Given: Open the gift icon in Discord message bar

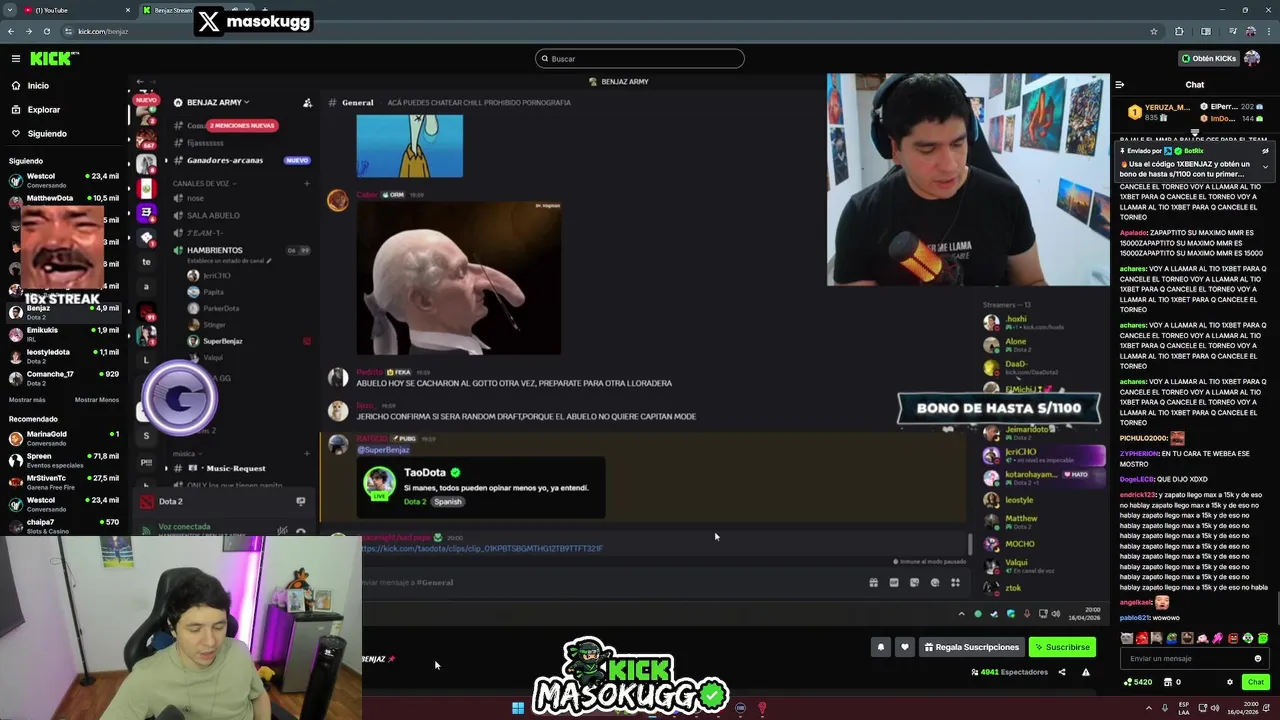Looking at the screenshot, I should 873,583.
